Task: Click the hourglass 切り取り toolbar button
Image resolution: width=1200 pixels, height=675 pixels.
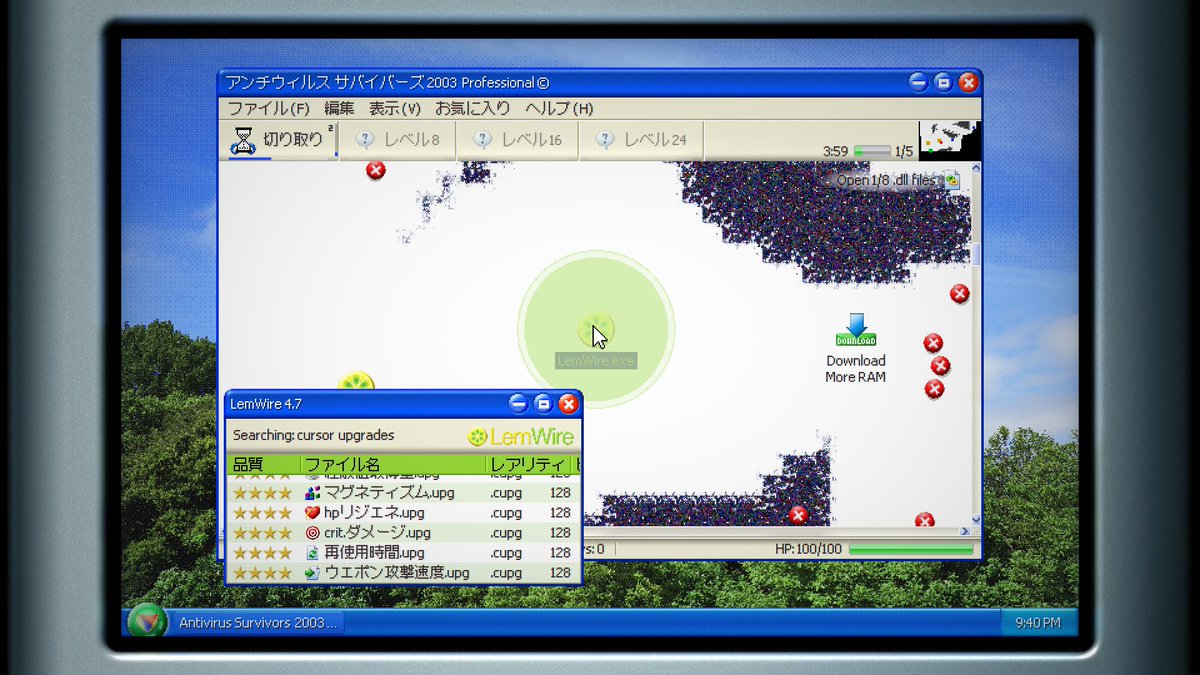Action: tap(279, 140)
